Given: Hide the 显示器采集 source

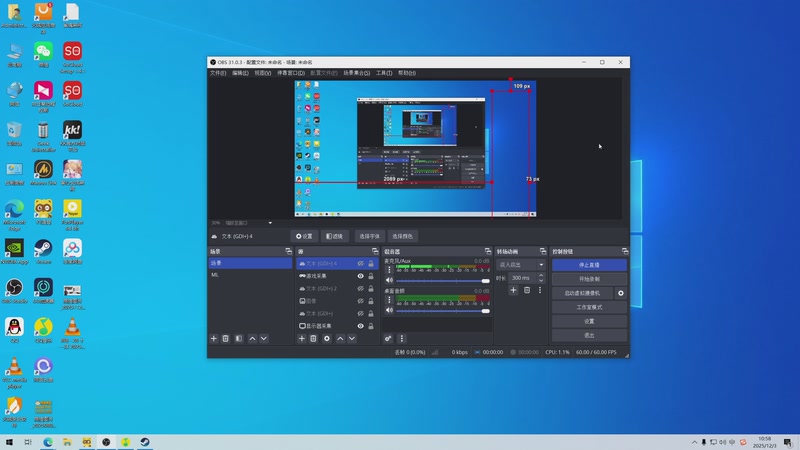Looking at the screenshot, I should 361,326.
